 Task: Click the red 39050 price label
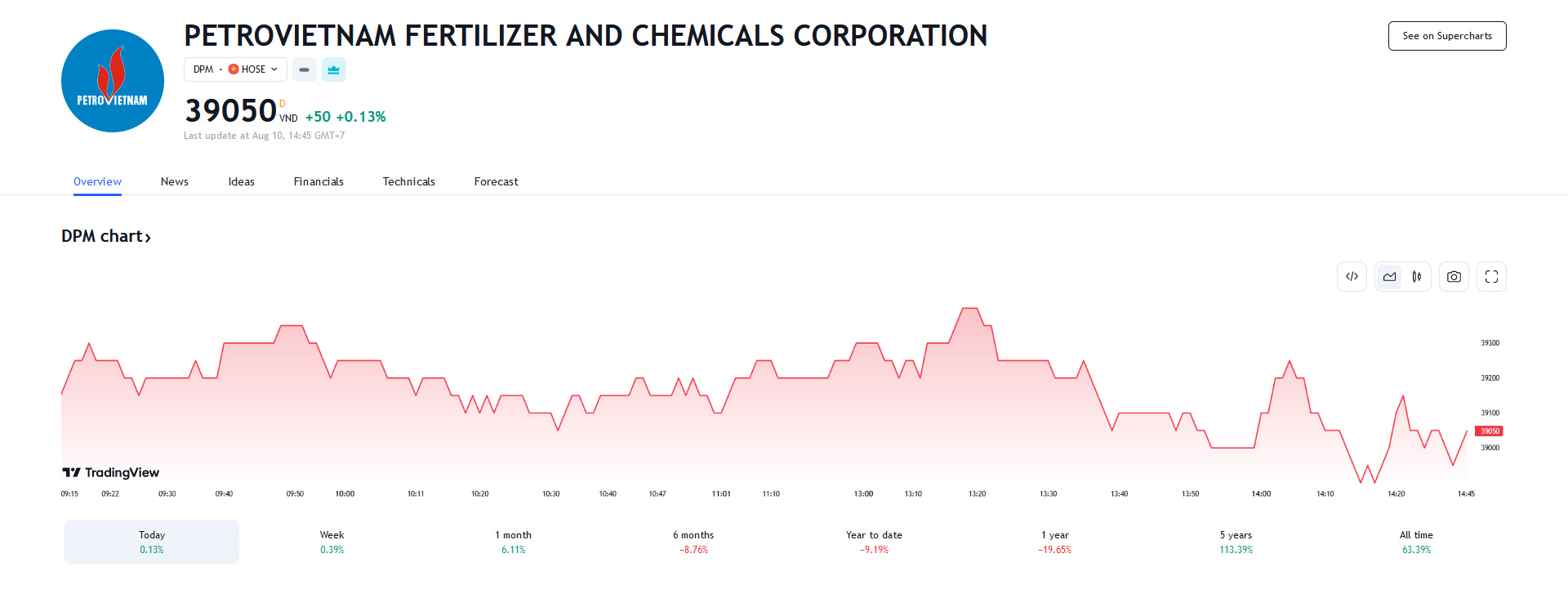[x=1489, y=431]
